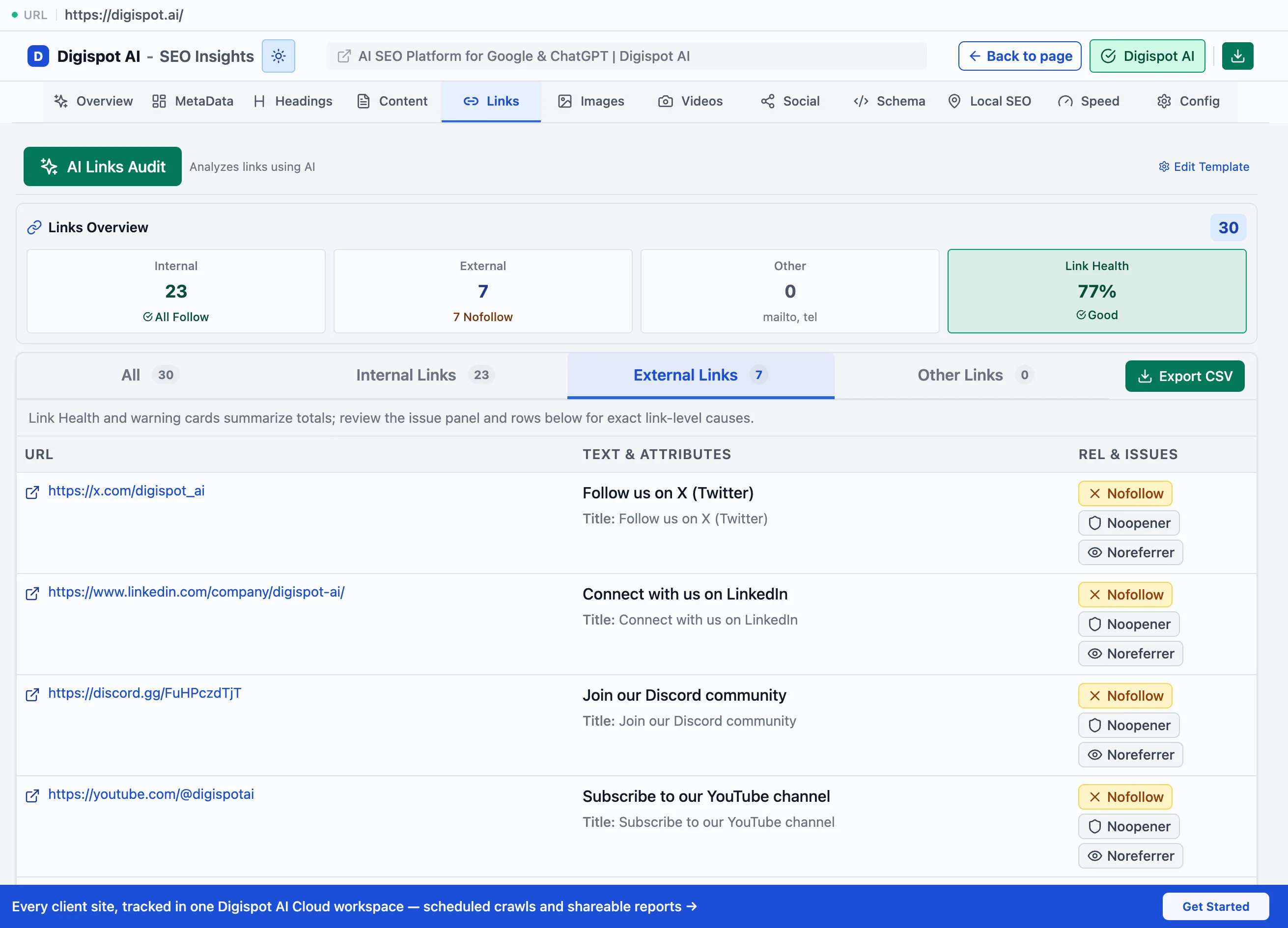Open the discord.gg/FuHPczdTjT link
The height and width of the screenshot is (928, 1288).
pyautogui.click(x=145, y=693)
